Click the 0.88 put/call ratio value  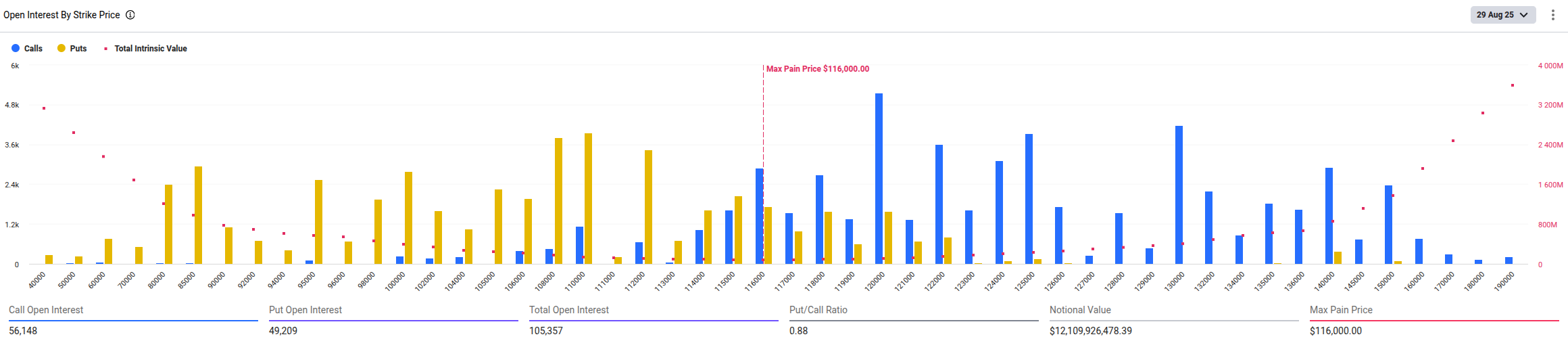798,331
